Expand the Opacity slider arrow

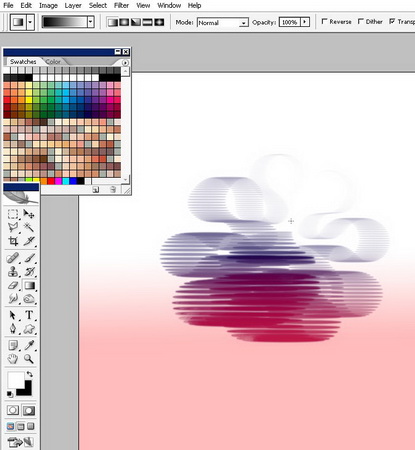[305, 22]
